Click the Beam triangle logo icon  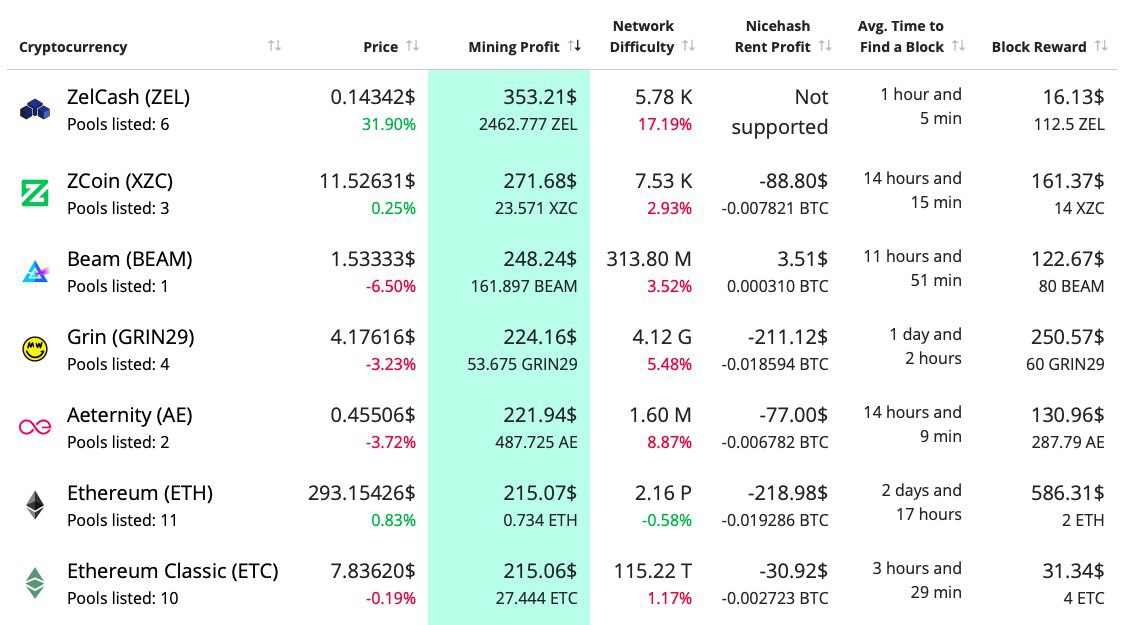(x=35, y=271)
